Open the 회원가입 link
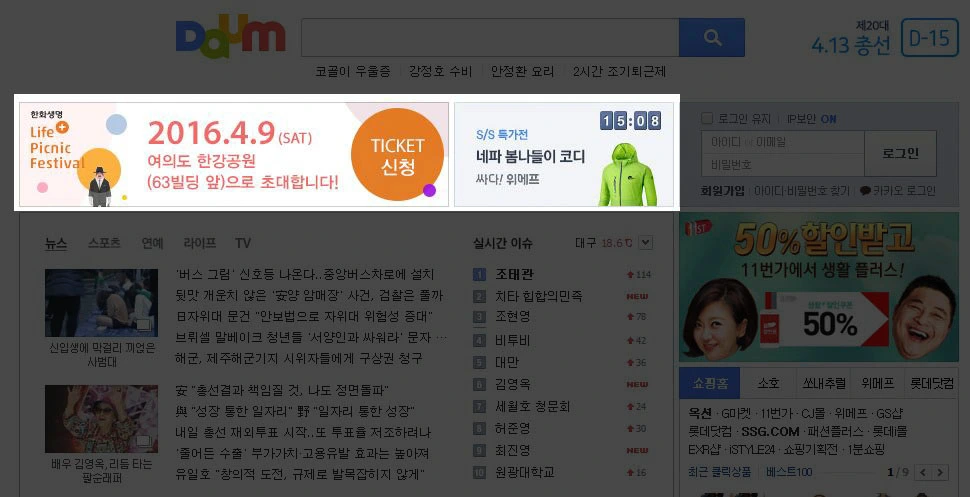 tap(723, 191)
